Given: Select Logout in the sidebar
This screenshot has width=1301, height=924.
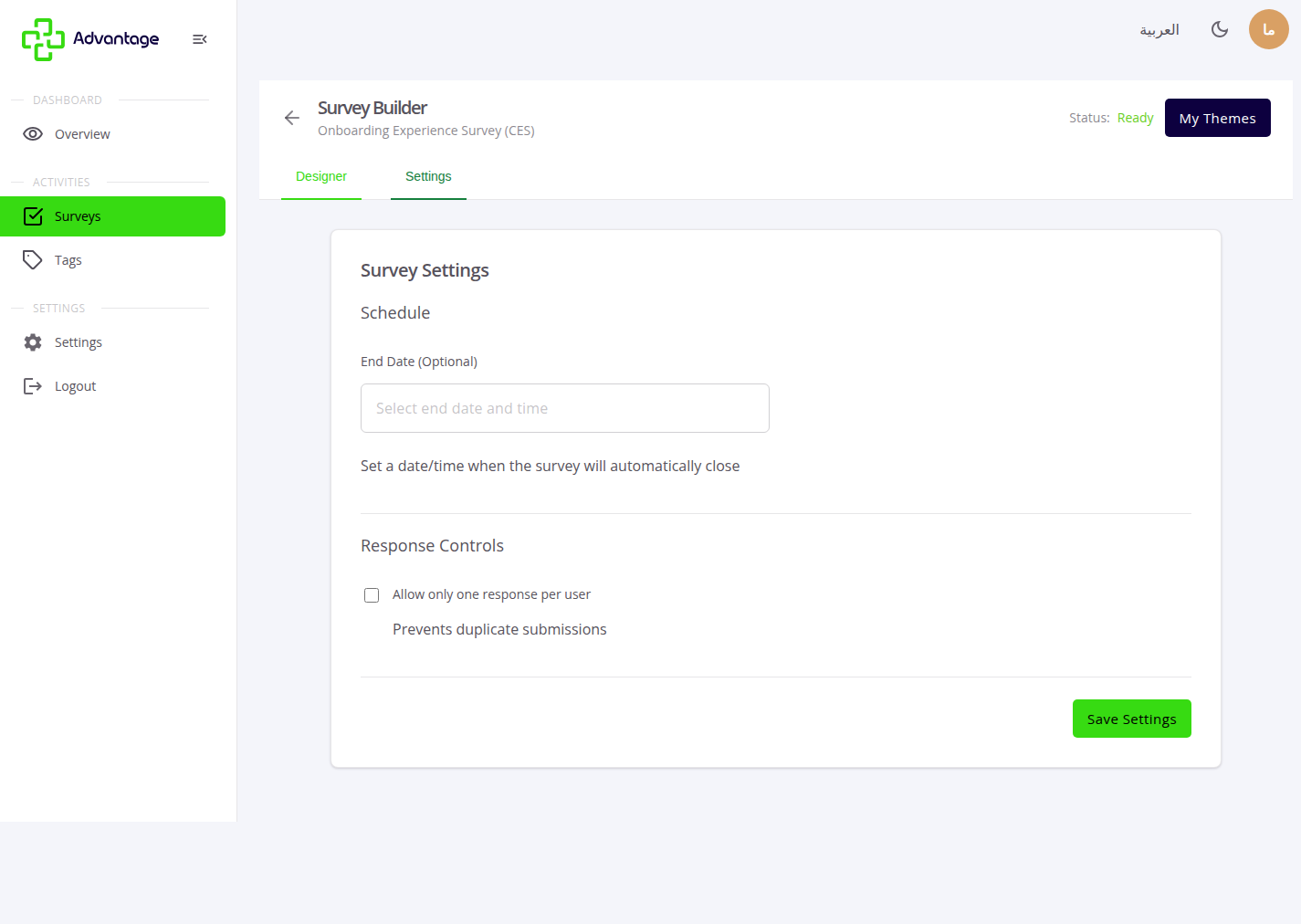Looking at the screenshot, I should point(113,386).
